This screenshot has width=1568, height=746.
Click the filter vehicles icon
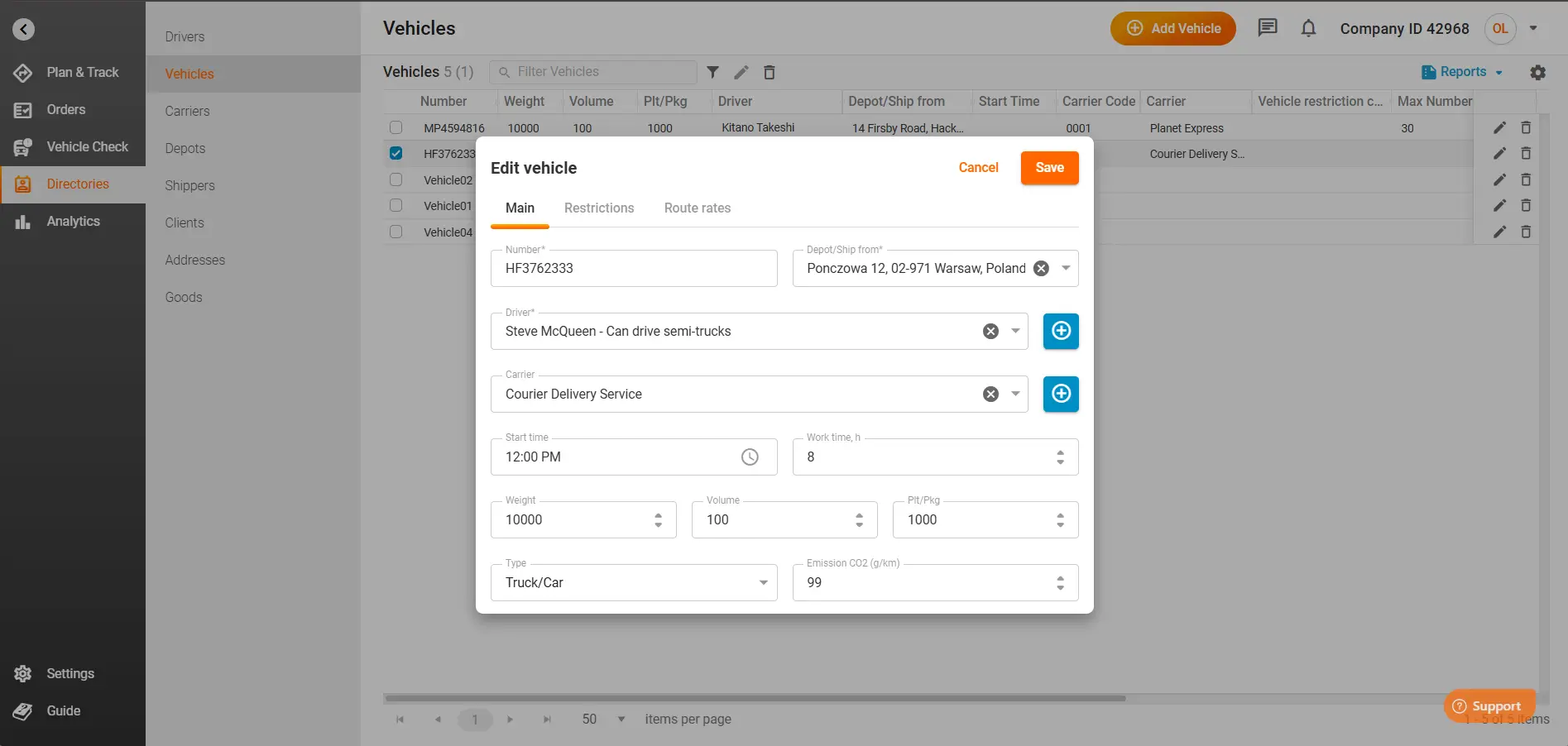click(712, 72)
